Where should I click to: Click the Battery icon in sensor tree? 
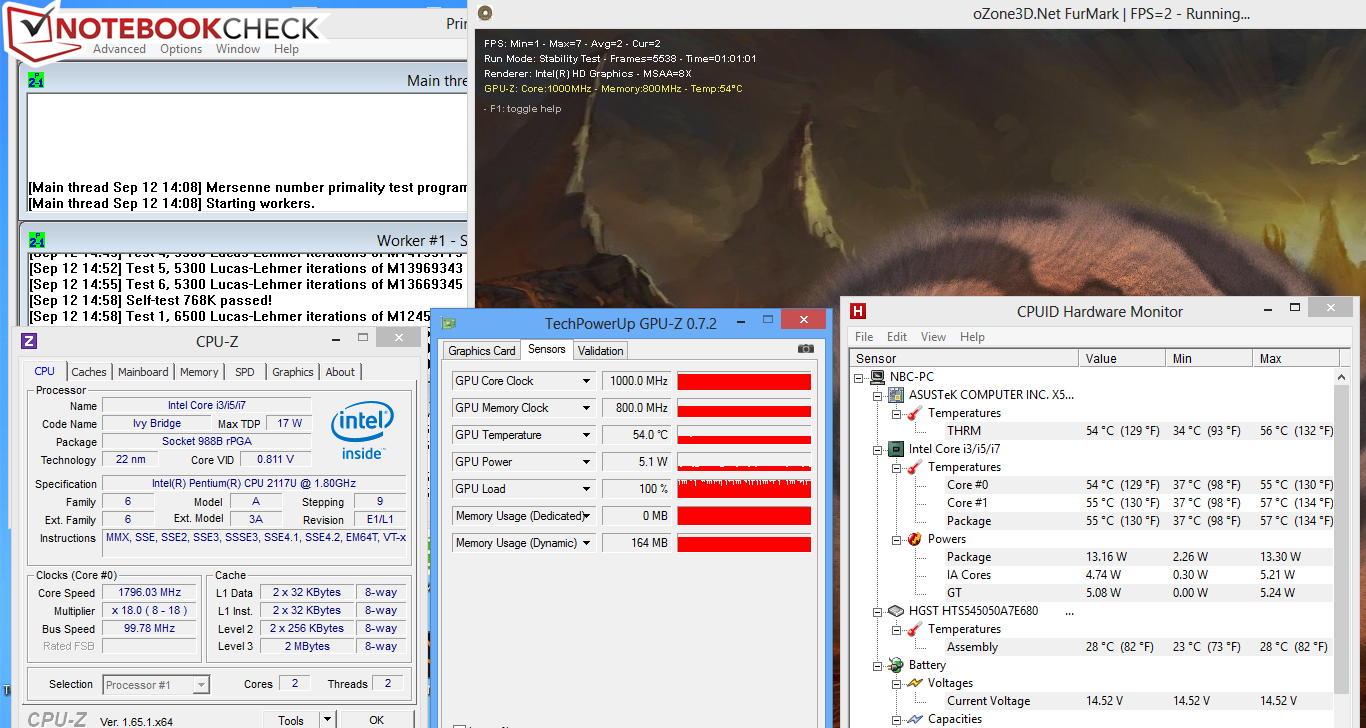(897, 665)
